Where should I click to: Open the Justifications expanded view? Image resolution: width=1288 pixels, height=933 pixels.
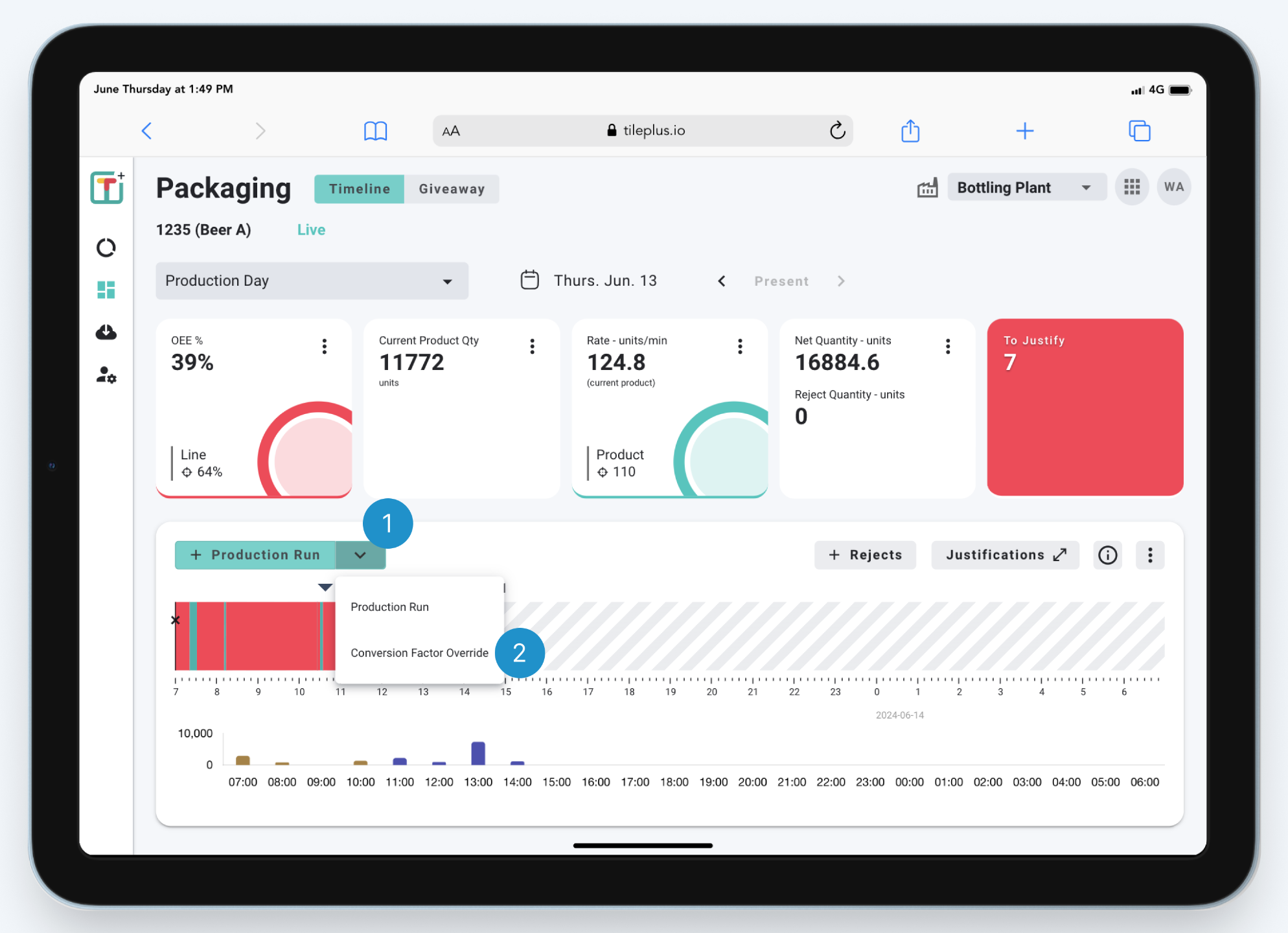tap(1005, 555)
